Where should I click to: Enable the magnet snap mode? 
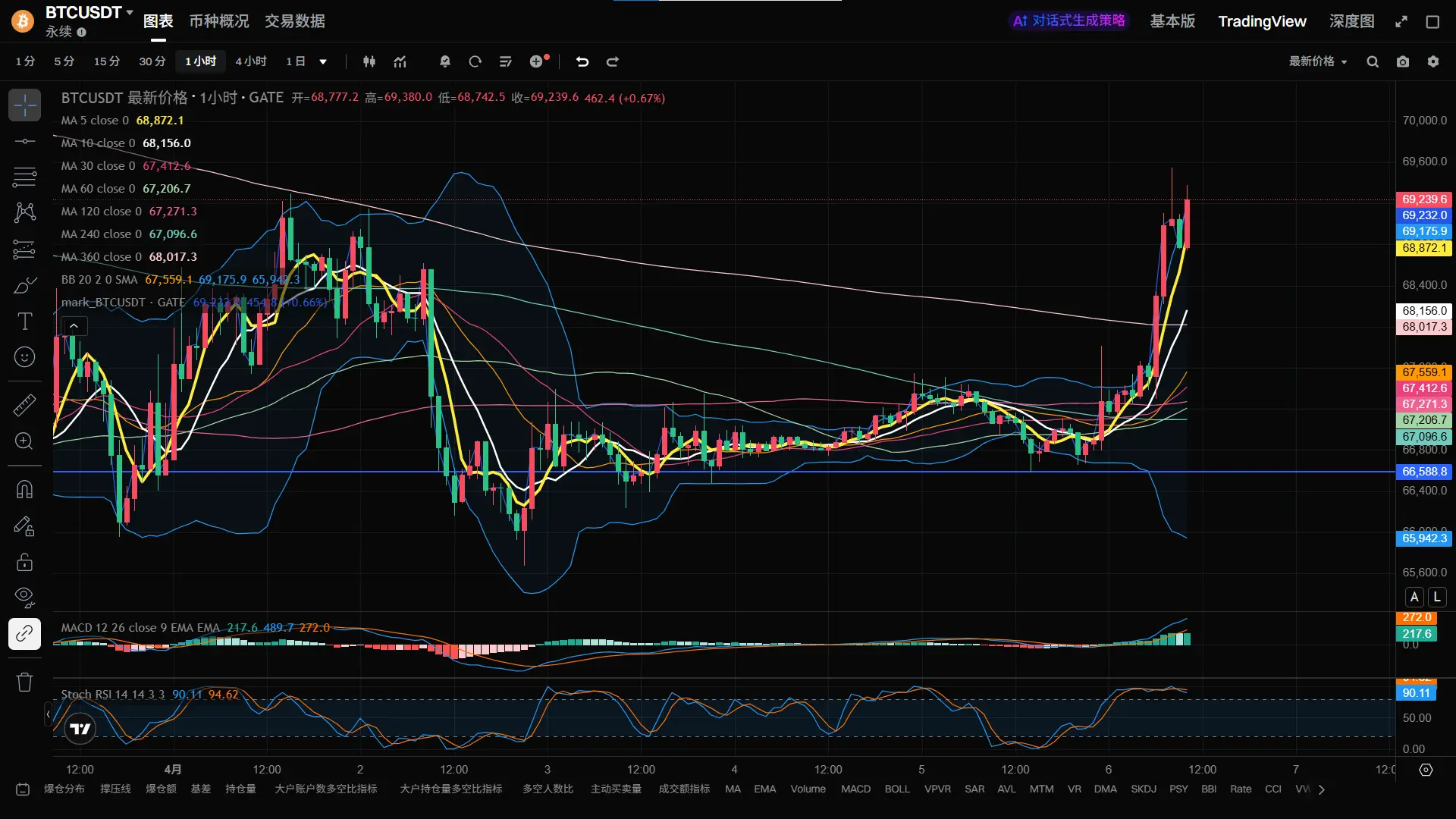24,489
